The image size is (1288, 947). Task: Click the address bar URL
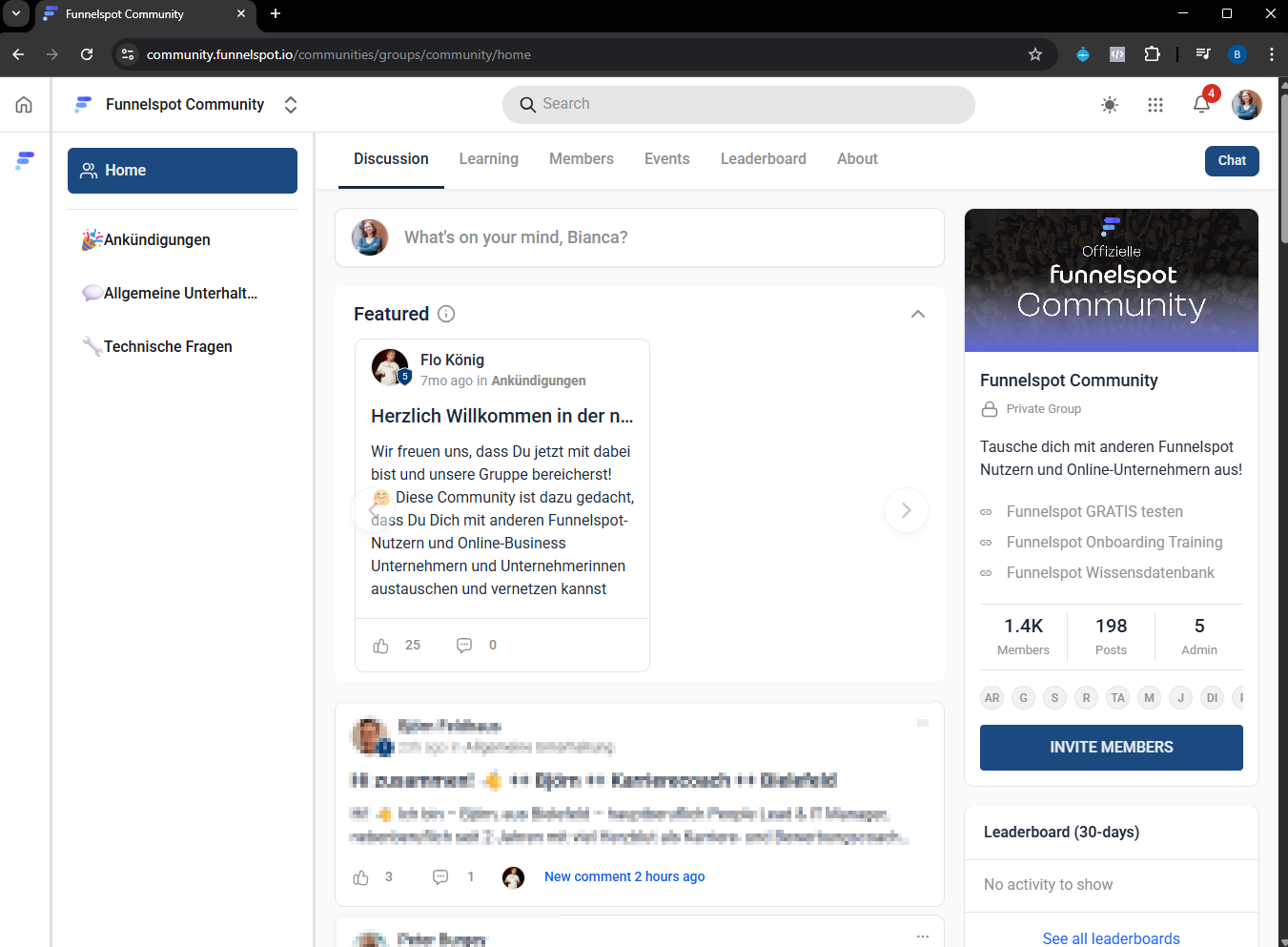(338, 54)
